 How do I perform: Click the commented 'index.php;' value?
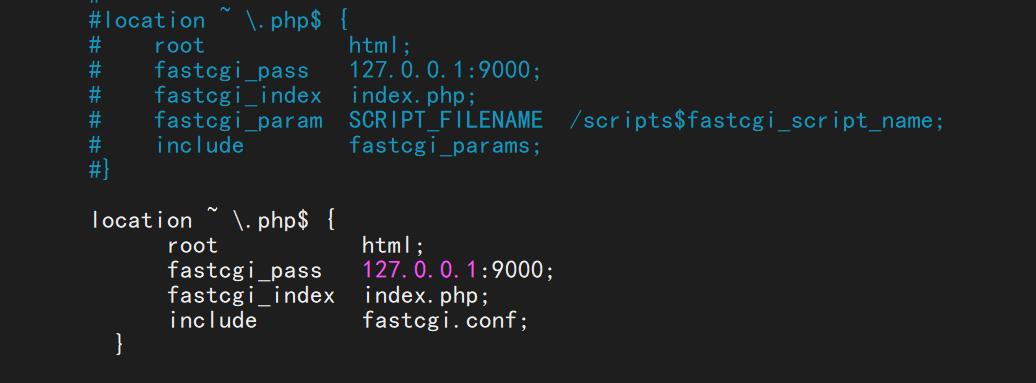(x=413, y=96)
